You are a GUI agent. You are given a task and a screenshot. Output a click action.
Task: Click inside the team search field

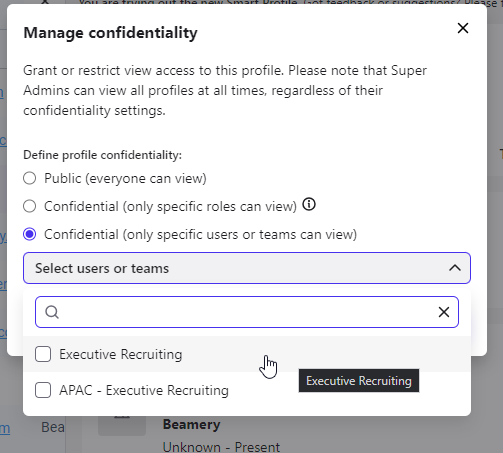pos(247,312)
